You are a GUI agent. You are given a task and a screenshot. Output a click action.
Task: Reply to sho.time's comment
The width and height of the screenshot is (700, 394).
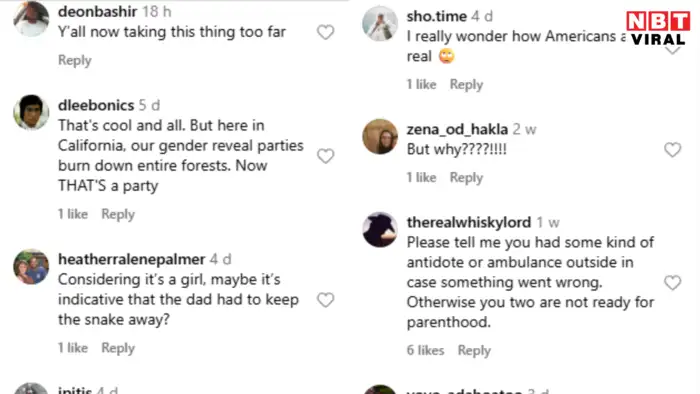(x=466, y=84)
